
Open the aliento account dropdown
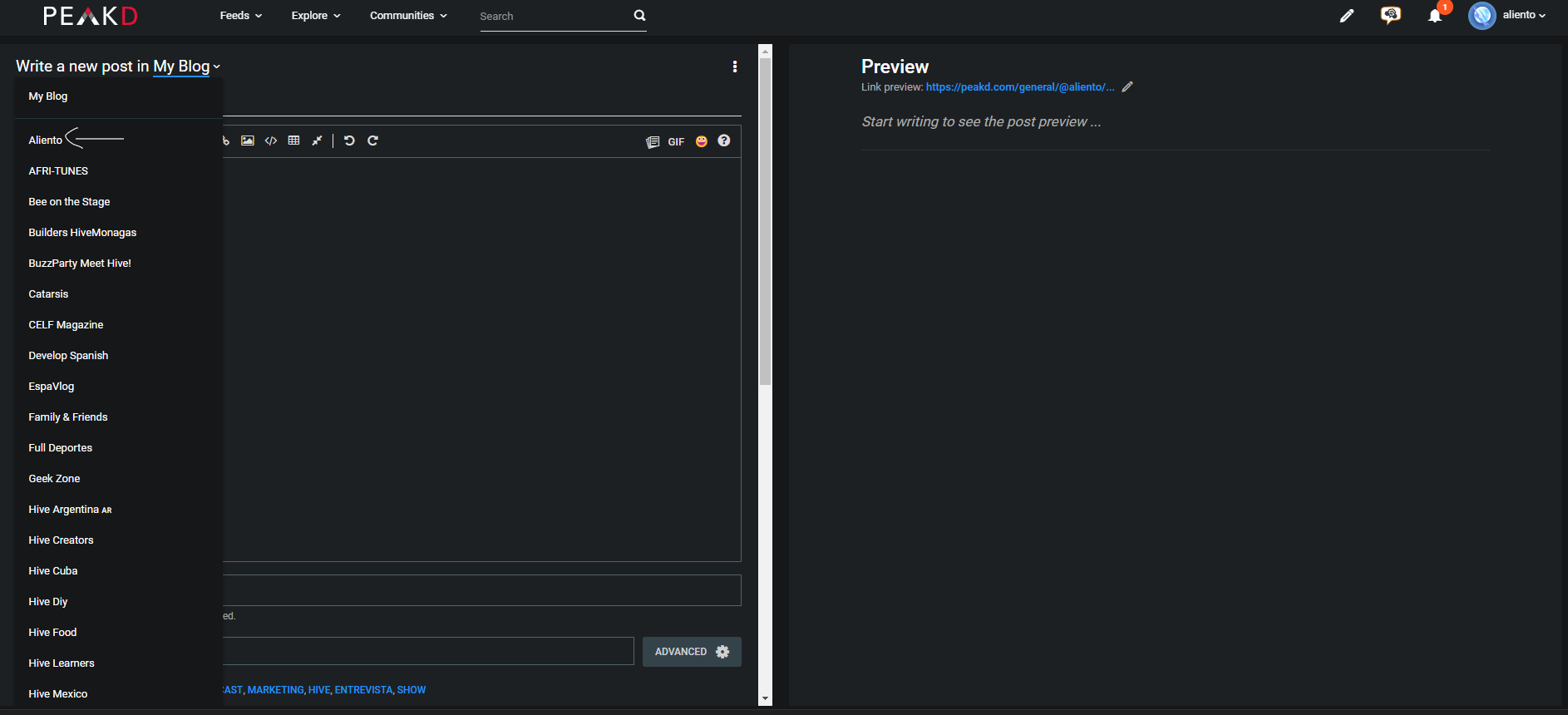point(1524,15)
